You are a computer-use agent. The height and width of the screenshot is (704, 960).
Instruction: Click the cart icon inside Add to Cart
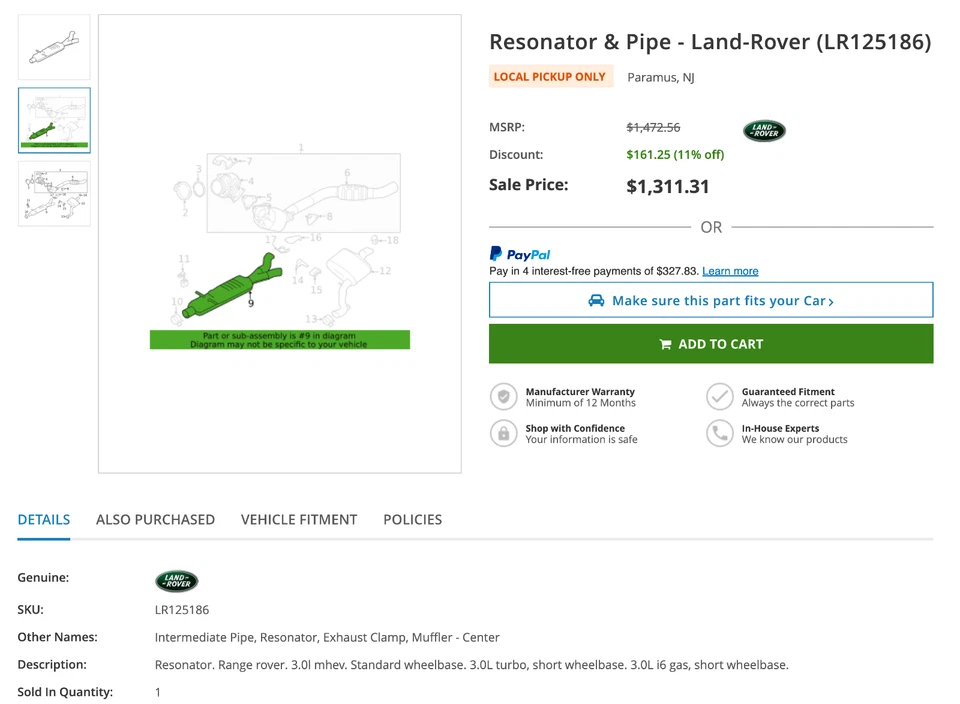coord(666,343)
